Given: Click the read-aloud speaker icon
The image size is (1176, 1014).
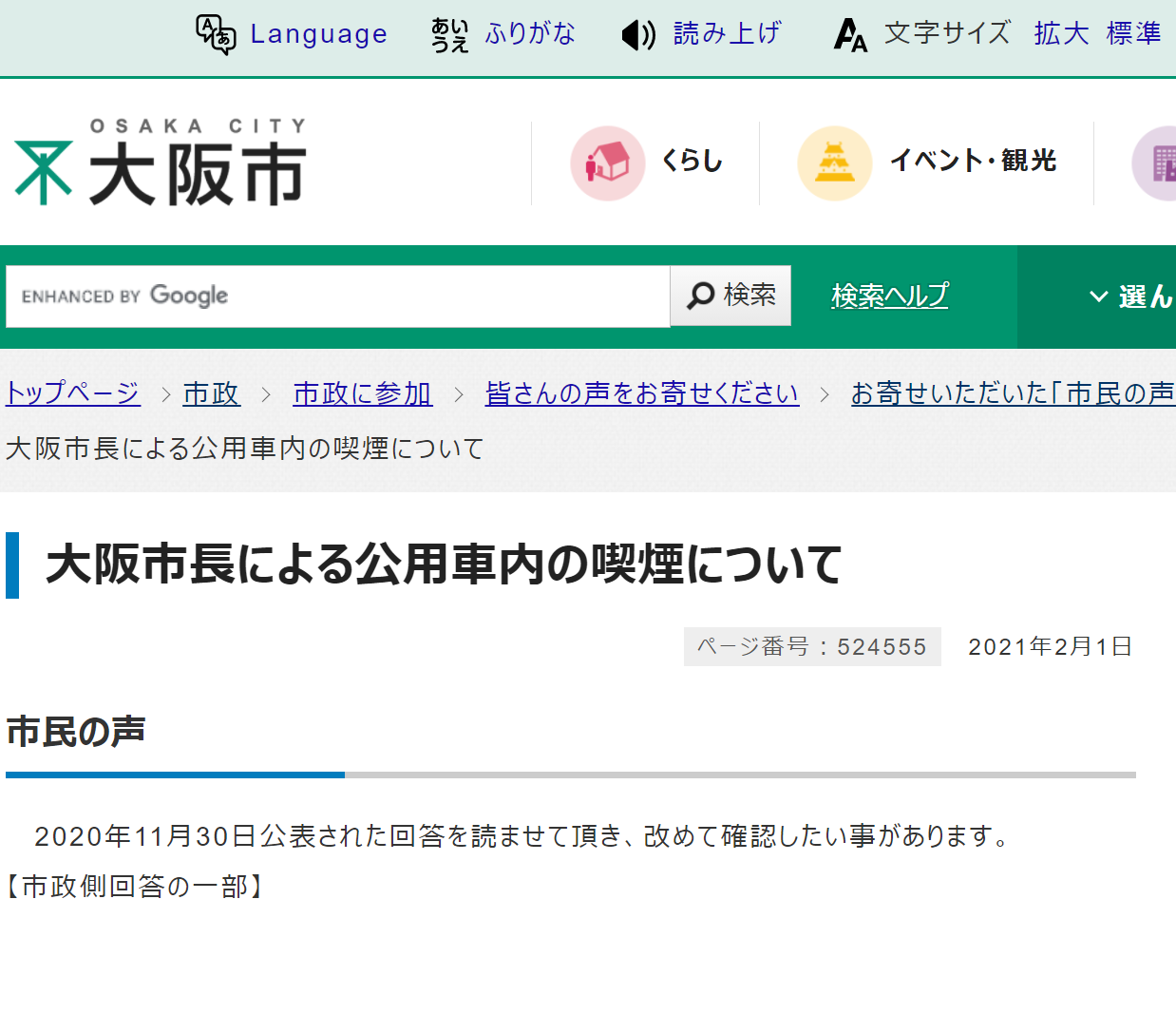Looking at the screenshot, I should click(638, 35).
